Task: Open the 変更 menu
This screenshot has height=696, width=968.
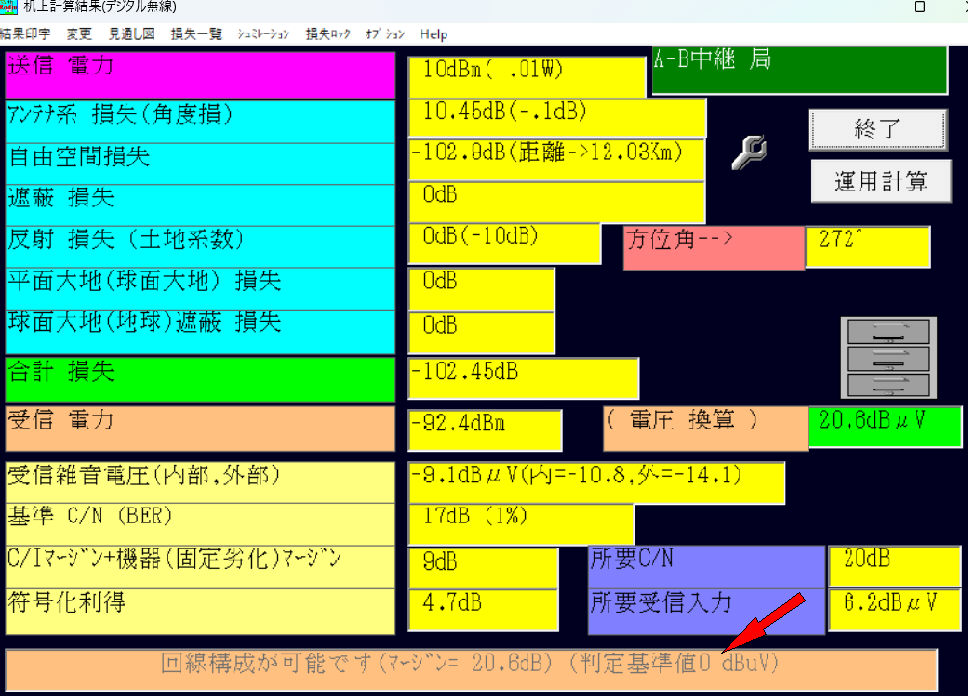Action: (79, 34)
